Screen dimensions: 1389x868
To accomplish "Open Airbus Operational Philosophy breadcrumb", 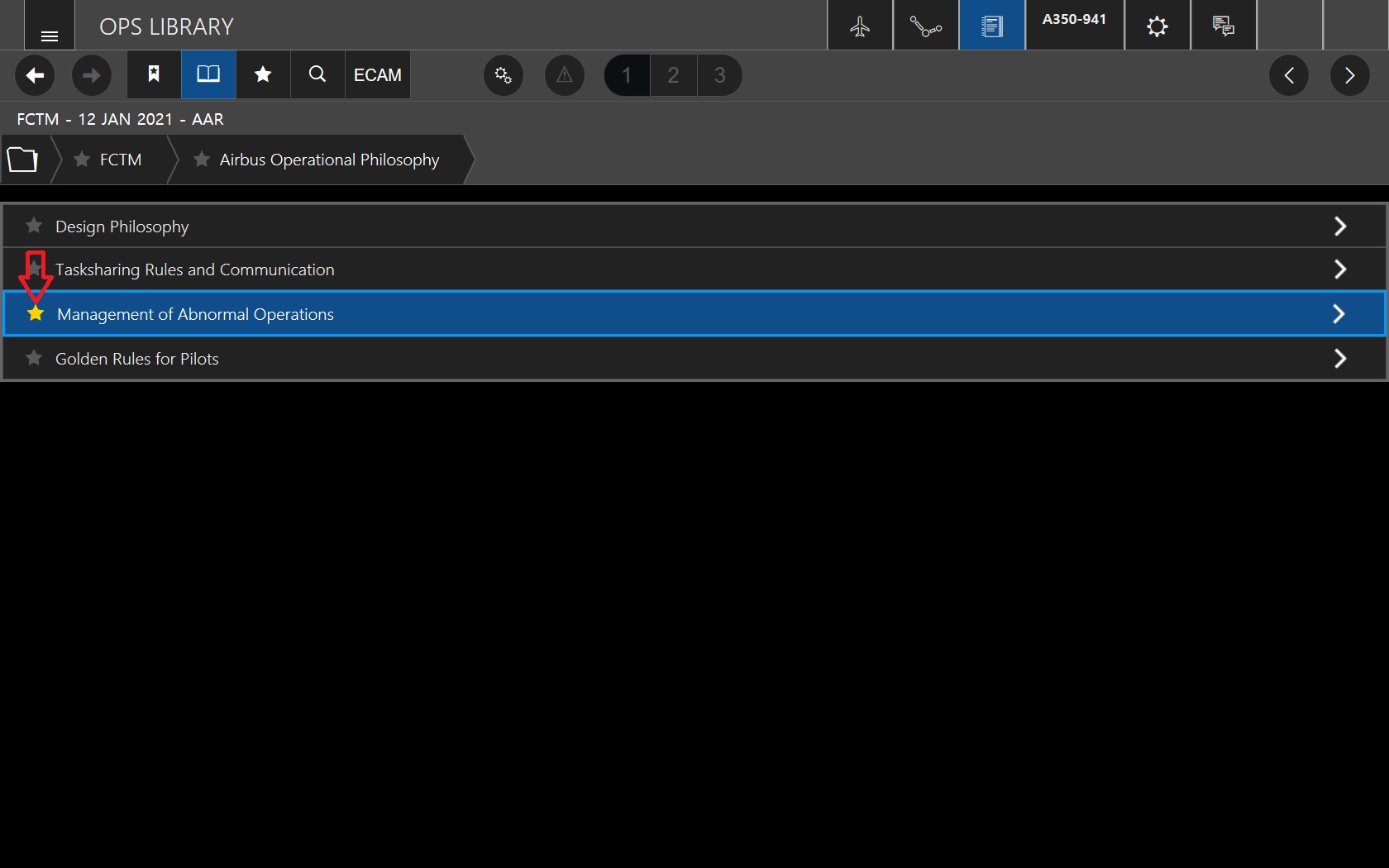I will pyautogui.click(x=329, y=160).
